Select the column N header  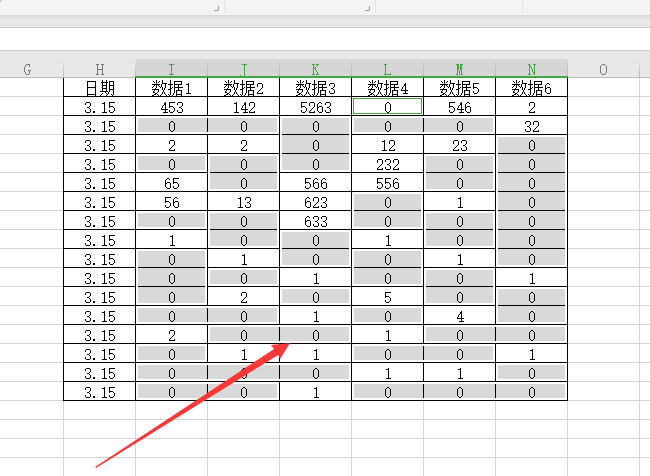[x=531, y=69]
